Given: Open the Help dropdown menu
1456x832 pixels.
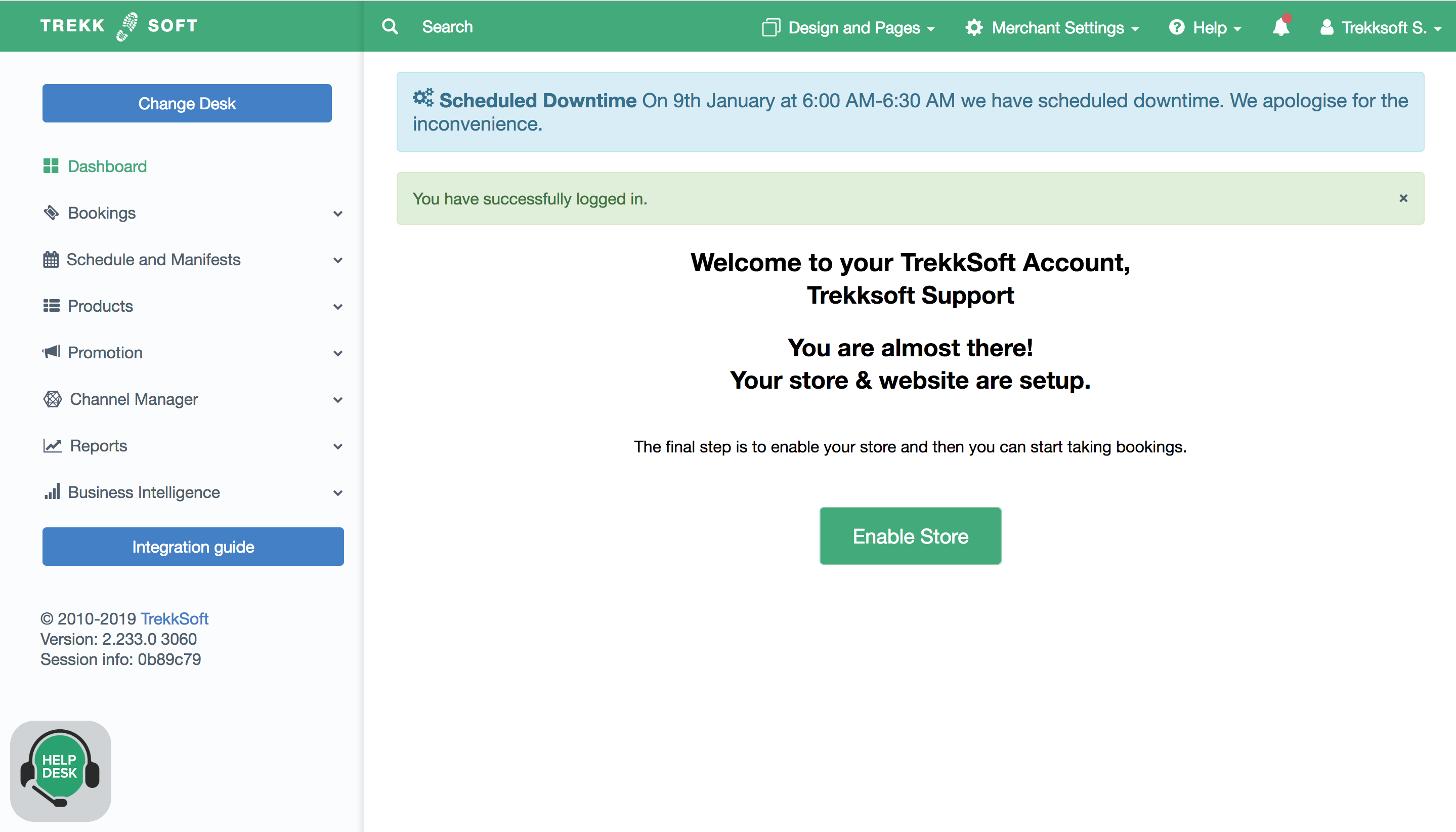Looking at the screenshot, I should click(x=1205, y=27).
